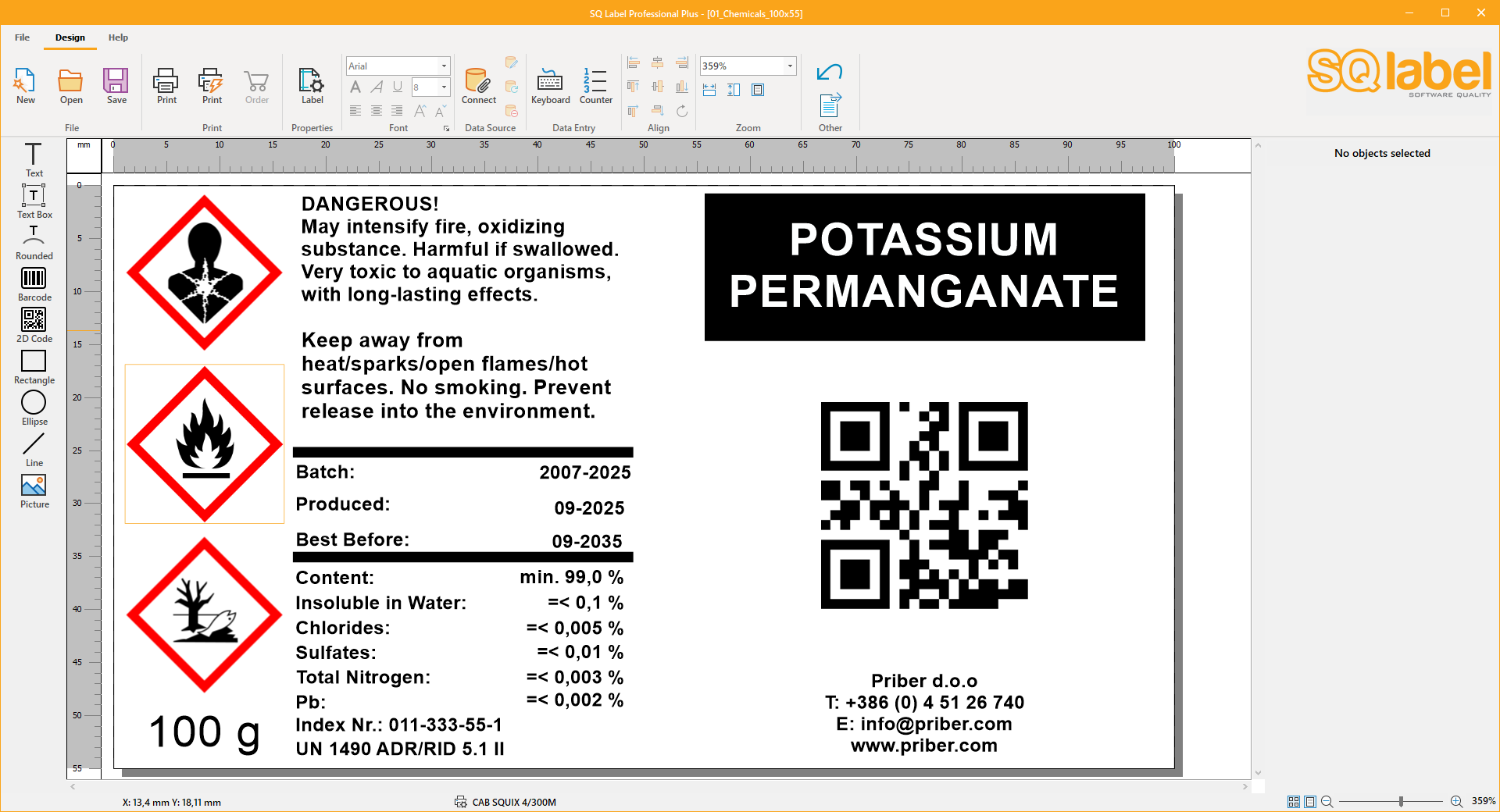Switch to the Help tab
The height and width of the screenshot is (812, 1500).
(118, 37)
